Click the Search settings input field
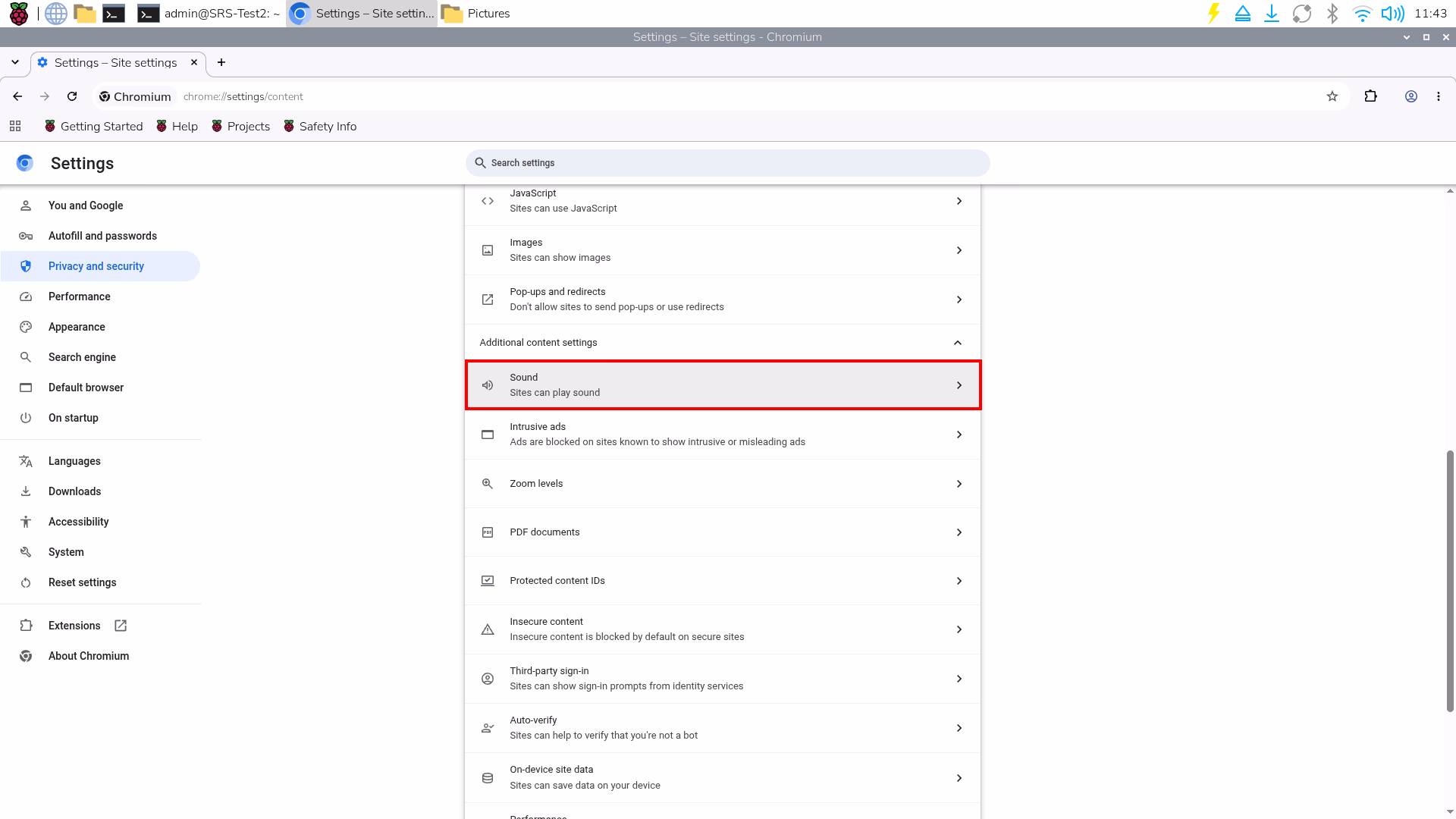 pos(728,163)
